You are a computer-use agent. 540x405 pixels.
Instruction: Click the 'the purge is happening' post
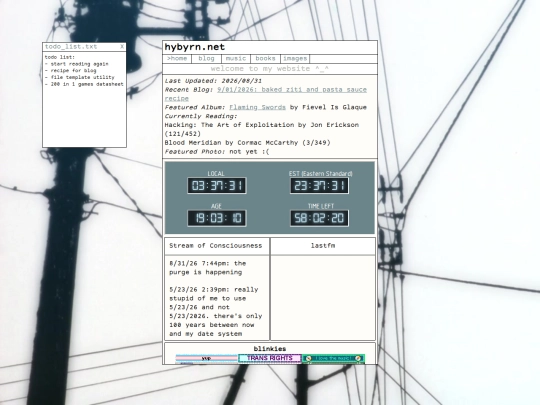tap(208, 268)
